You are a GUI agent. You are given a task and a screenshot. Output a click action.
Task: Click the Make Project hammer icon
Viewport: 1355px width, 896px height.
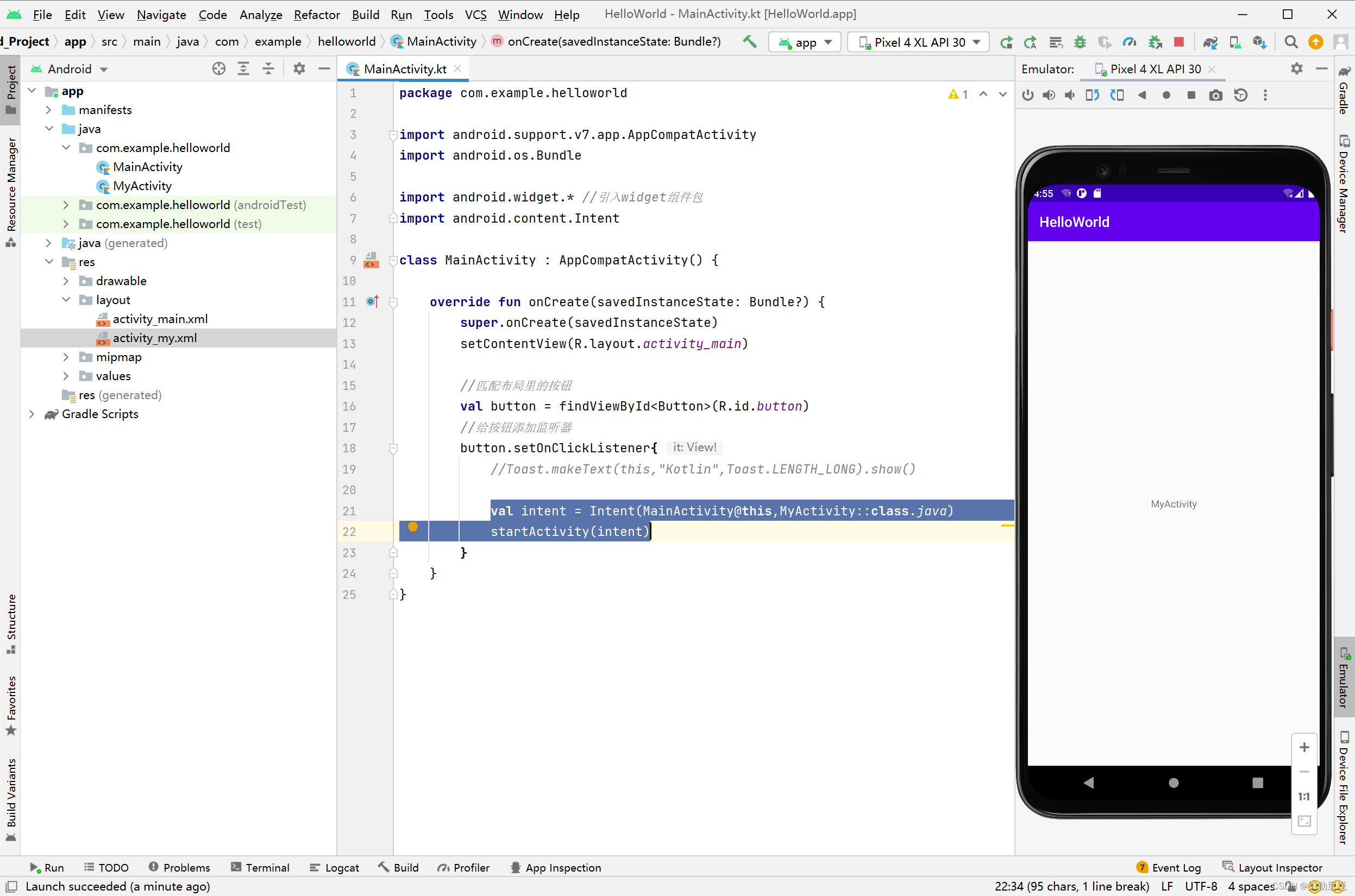tap(750, 42)
